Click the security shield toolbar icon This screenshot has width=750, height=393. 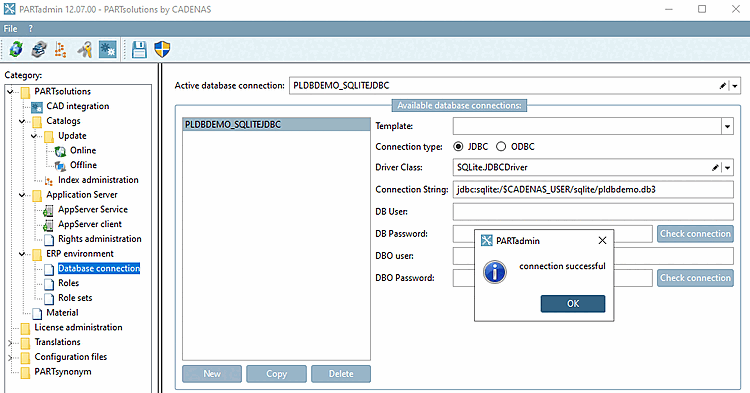[162, 49]
